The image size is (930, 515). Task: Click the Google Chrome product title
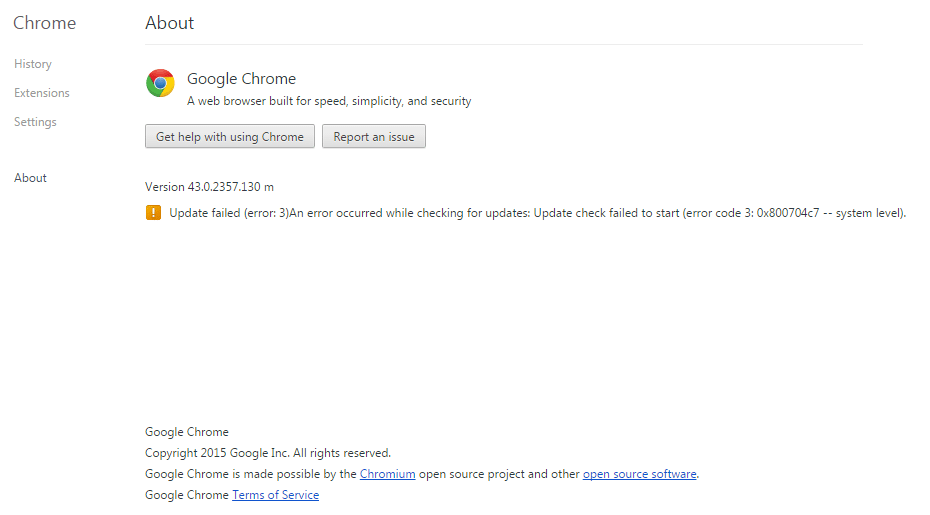point(241,79)
